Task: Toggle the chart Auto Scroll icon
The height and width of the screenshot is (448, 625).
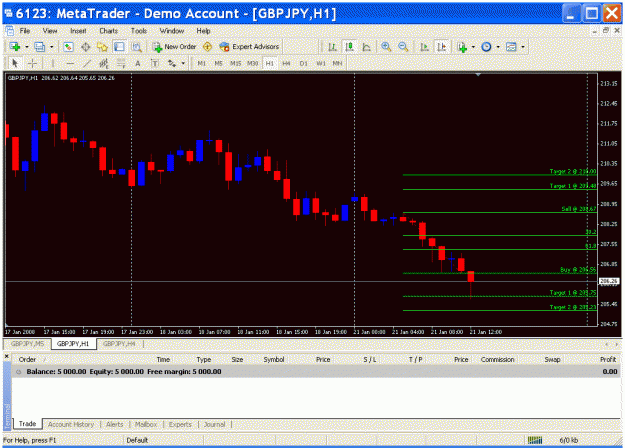Action: (424, 47)
